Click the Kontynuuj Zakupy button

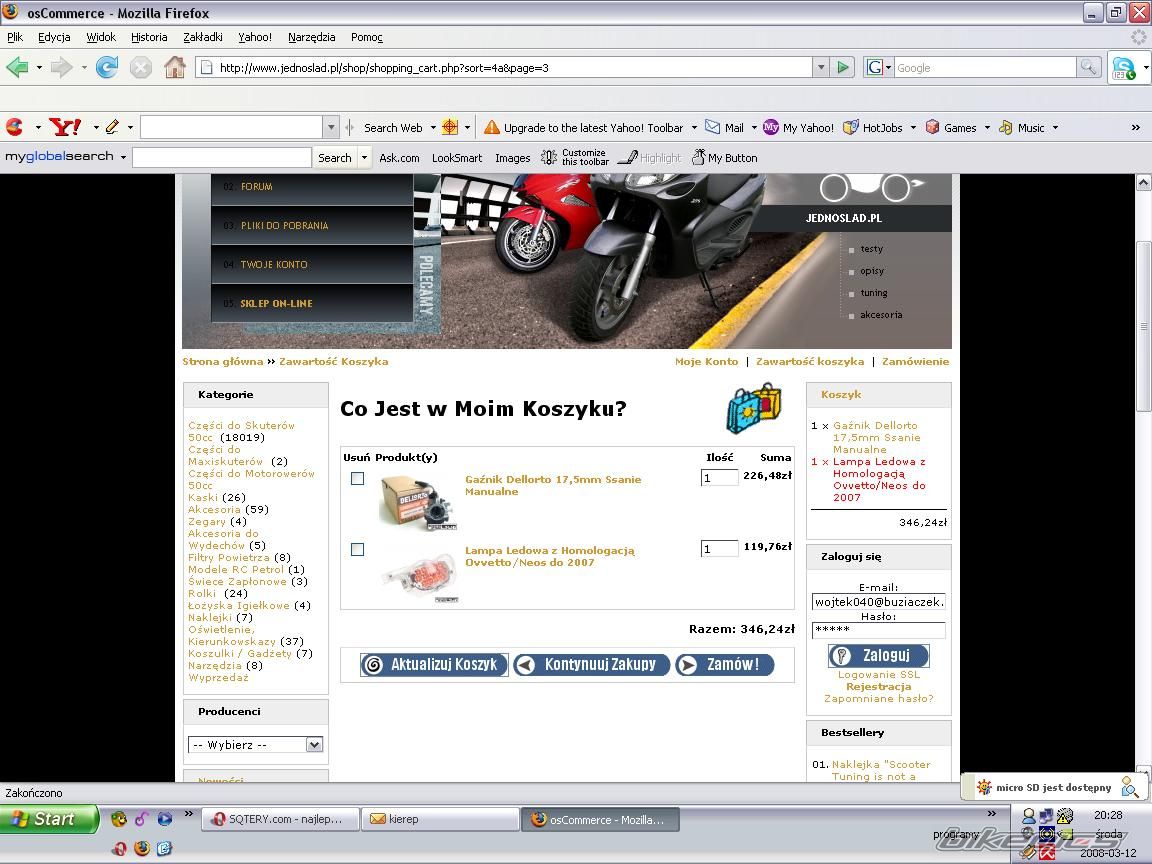tap(592, 665)
